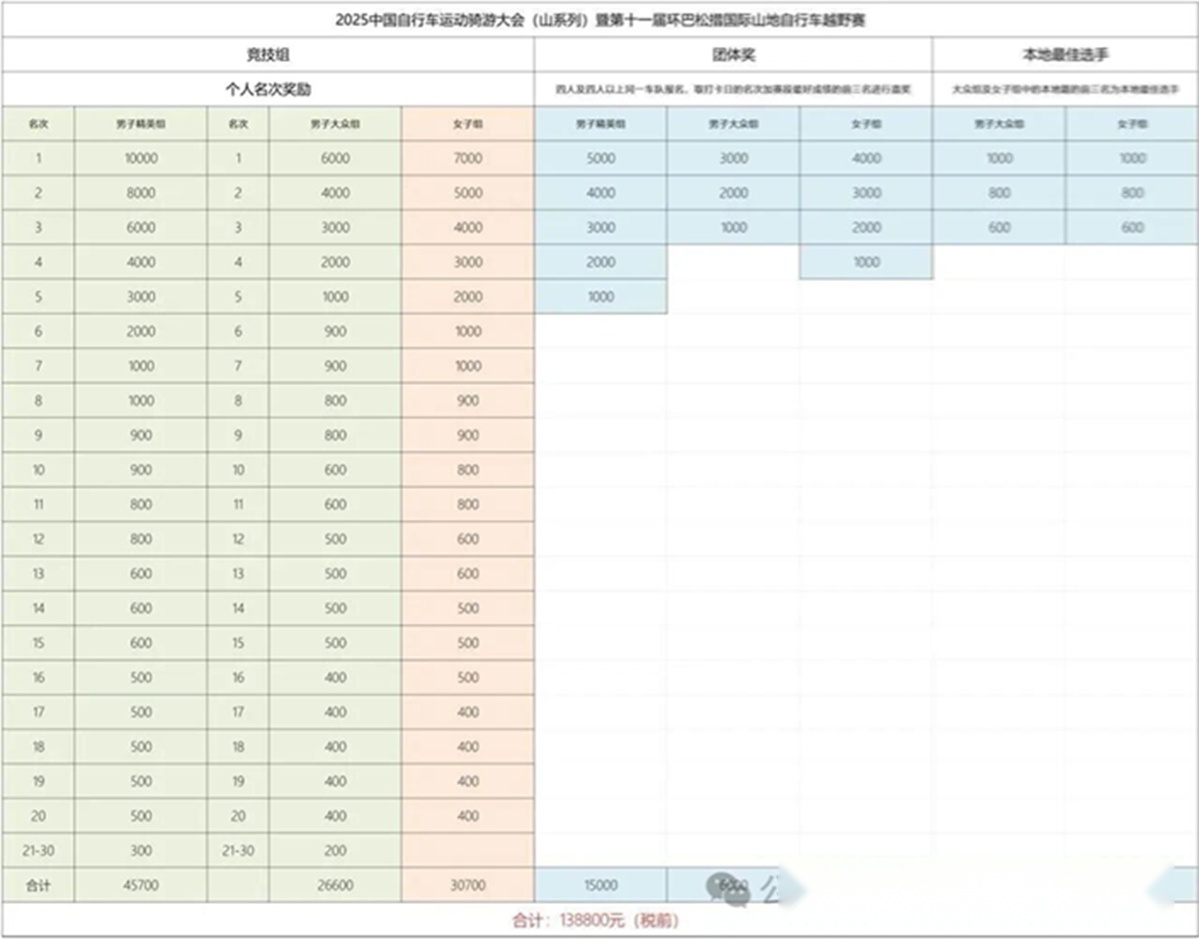The image size is (1199, 939).
Task: Select the team award rule description under 团体奖
Action: (x=733, y=89)
